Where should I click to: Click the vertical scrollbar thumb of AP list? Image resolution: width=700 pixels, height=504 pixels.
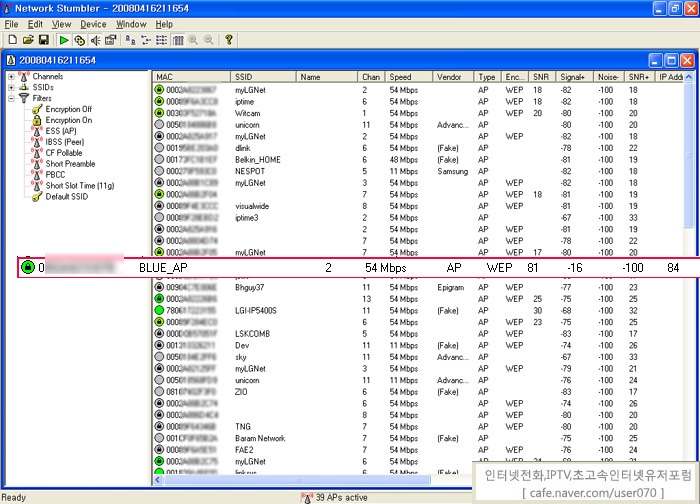(689, 155)
